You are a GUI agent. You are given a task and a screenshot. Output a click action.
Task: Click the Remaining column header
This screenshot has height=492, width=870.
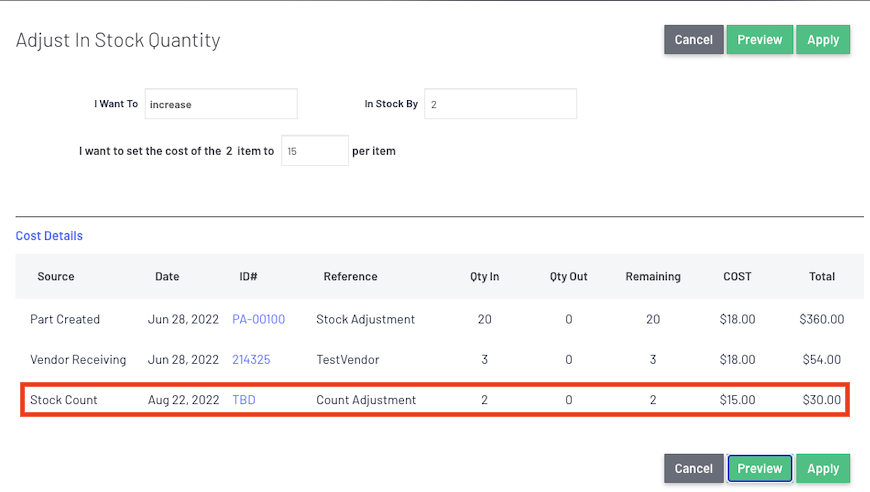pos(653,276)
